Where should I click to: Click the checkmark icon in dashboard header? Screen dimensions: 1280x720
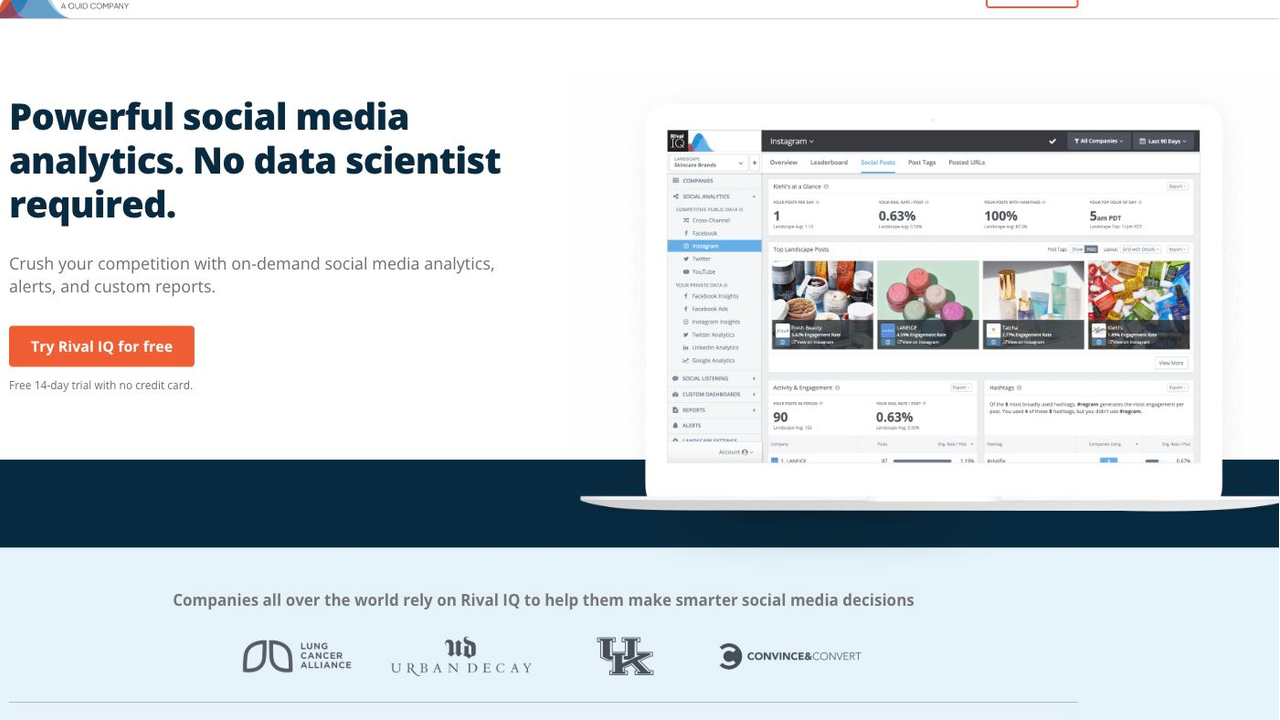[x=1052, y=141]
